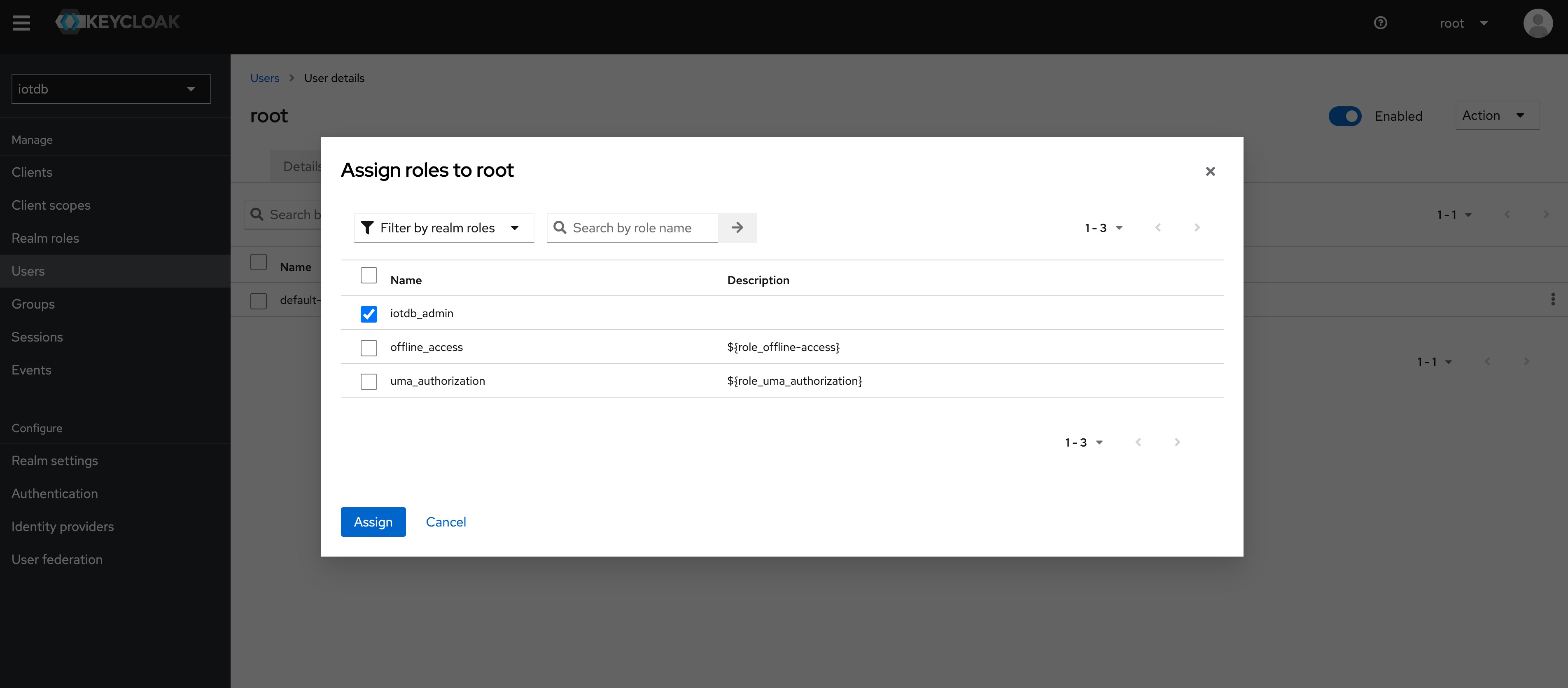1568x688 pixels.
Task: Expand the 1-3 per-page dropdown at bottom
Action: pos(1084,442)
